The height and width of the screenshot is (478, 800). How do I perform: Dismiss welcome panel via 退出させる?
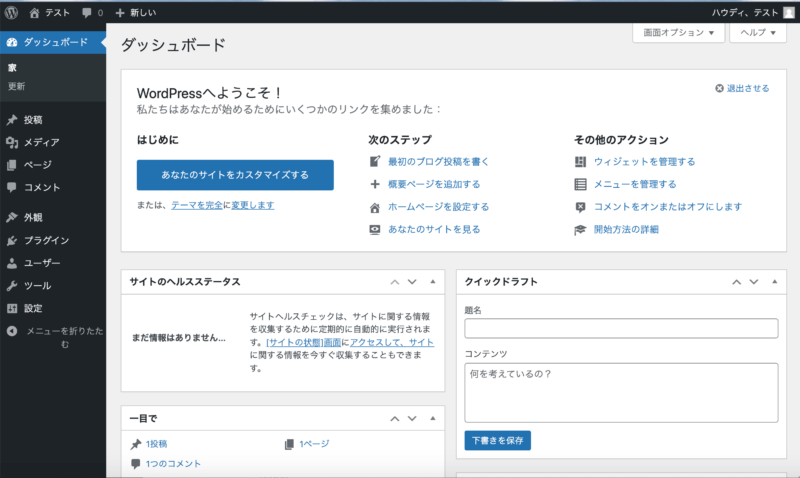click(742, 88)
